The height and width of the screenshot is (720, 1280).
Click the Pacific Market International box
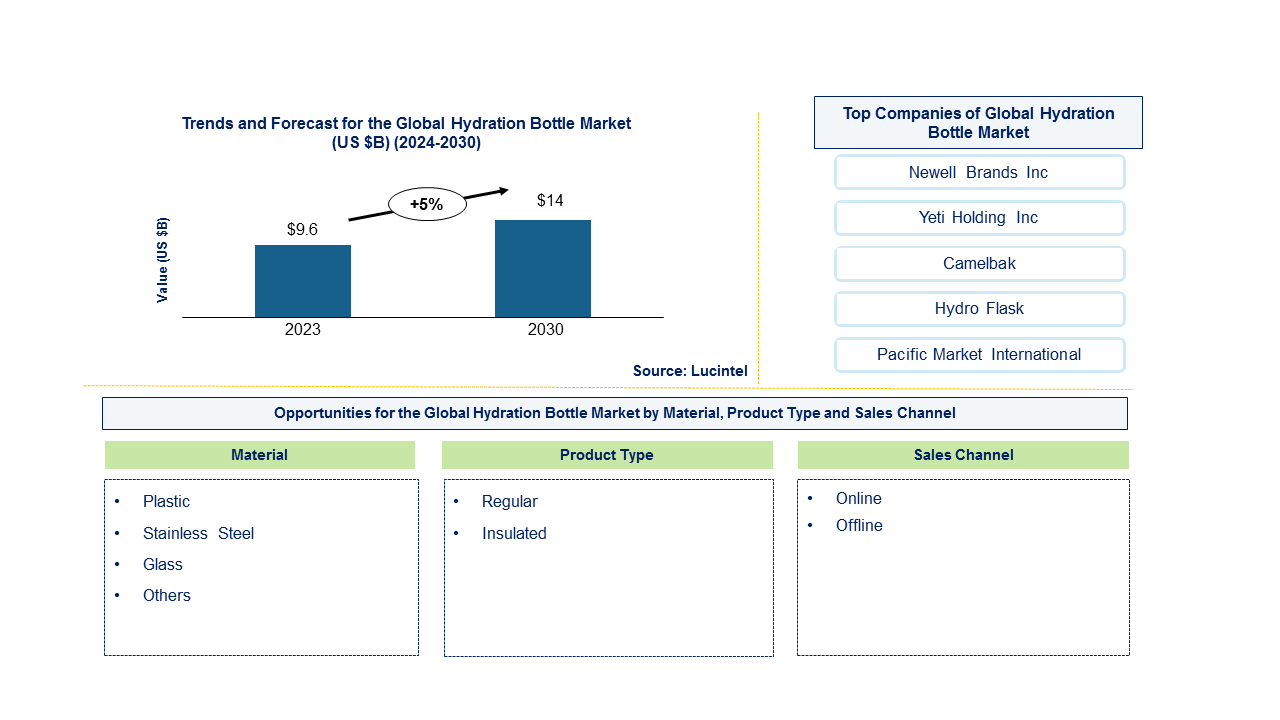click(979, 355)
